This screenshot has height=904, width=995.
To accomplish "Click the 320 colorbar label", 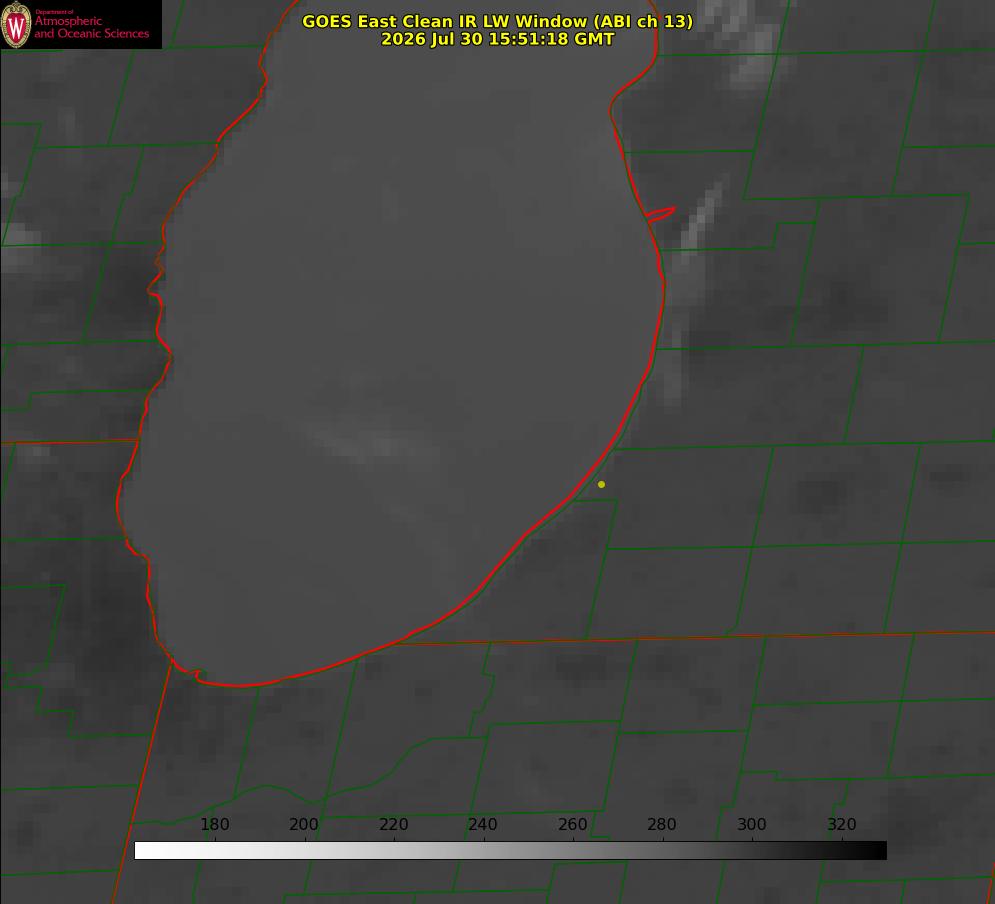I will 842,825.
